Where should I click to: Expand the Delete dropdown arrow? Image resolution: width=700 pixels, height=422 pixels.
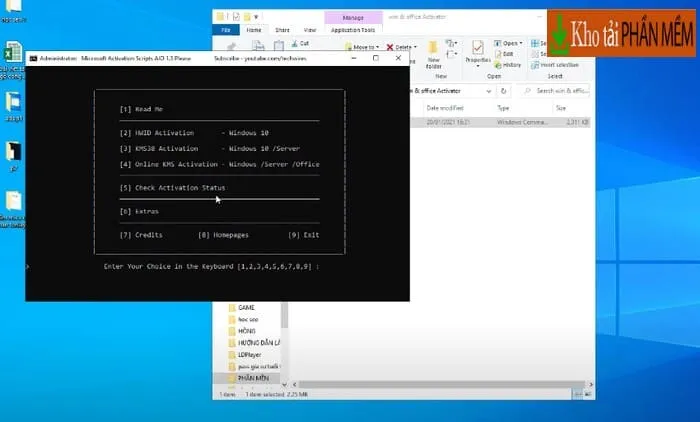tap(415, 47)
